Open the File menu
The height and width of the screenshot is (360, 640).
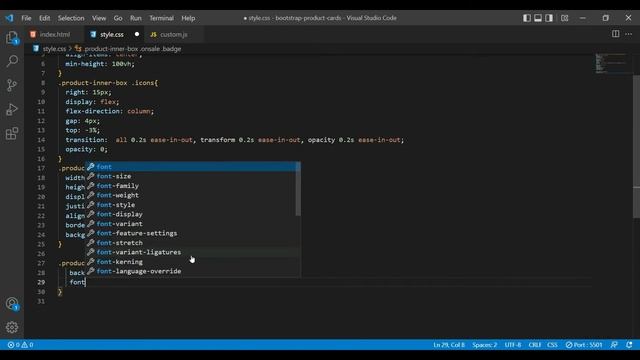[x=26, y=18]
